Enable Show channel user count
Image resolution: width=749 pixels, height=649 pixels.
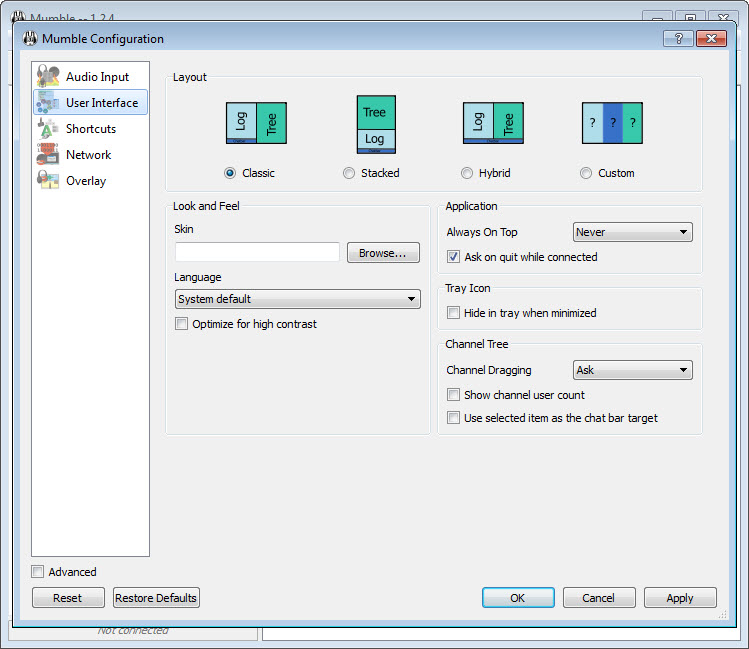tap(453, 395)
